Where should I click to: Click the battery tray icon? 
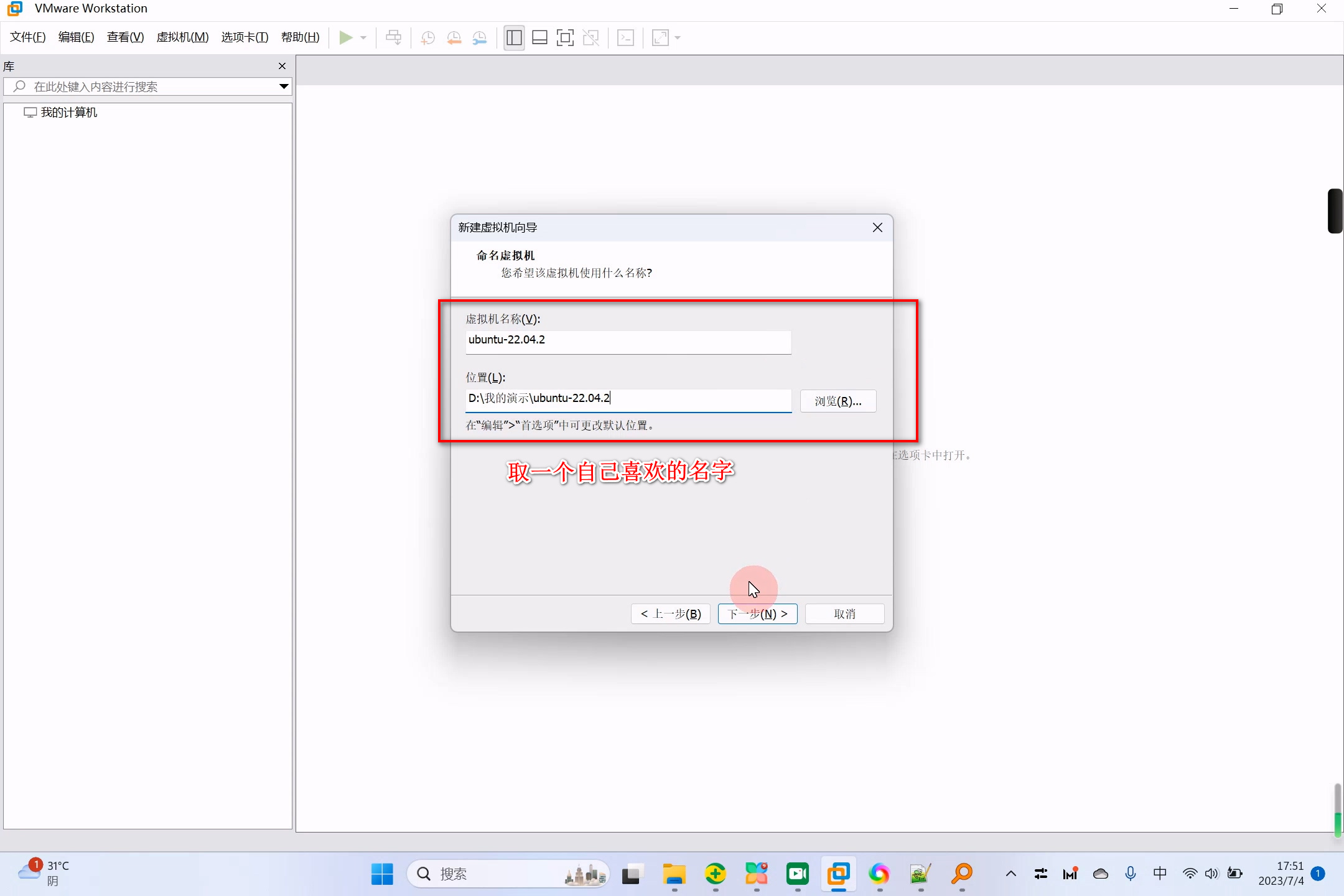pos(1235,874)
